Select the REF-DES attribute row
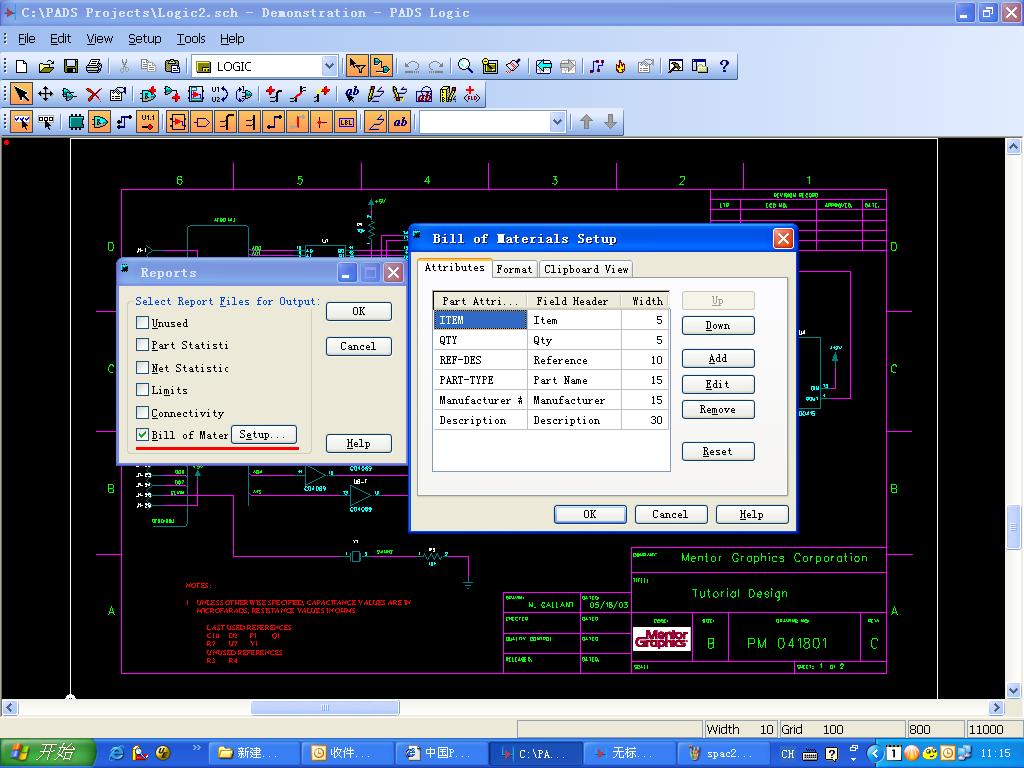This screenshot has width=1024, height=768. [x=480, y=360]
